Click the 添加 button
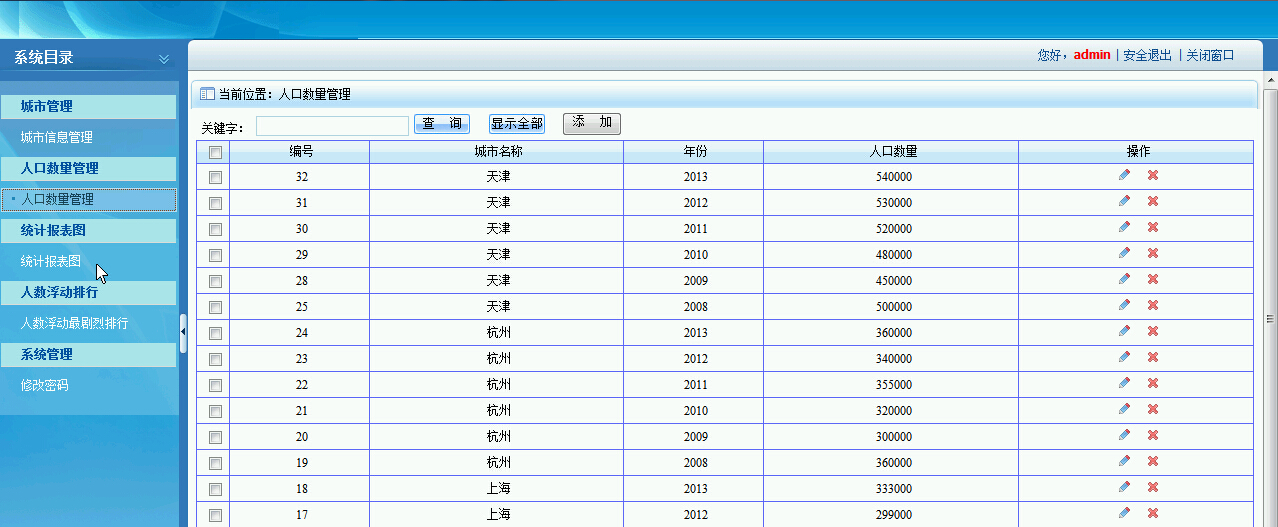The image size is (1278, 527). coord(592,123)
